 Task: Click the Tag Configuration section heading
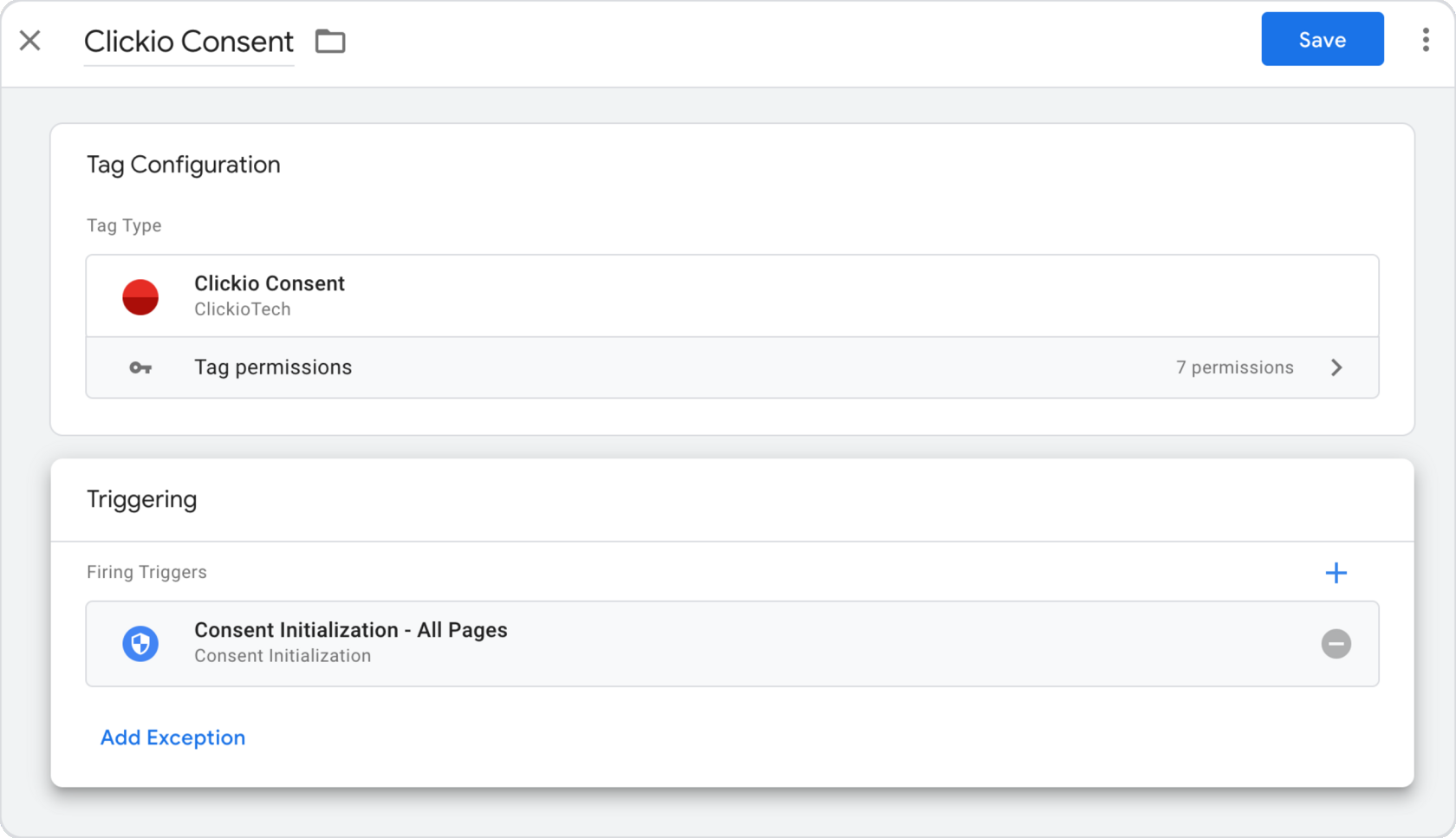point(184,165)
